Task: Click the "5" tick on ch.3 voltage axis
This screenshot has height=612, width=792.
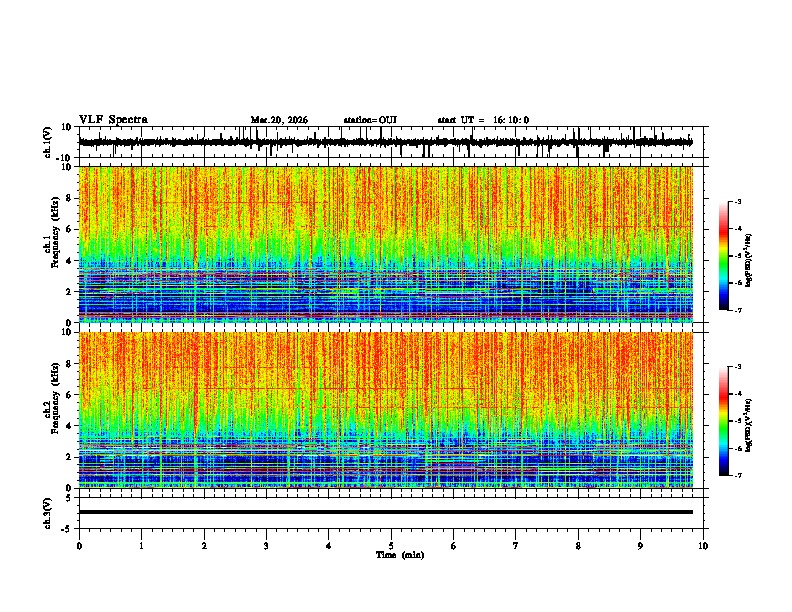Action: pyautogui.click(x=69, y=498)
